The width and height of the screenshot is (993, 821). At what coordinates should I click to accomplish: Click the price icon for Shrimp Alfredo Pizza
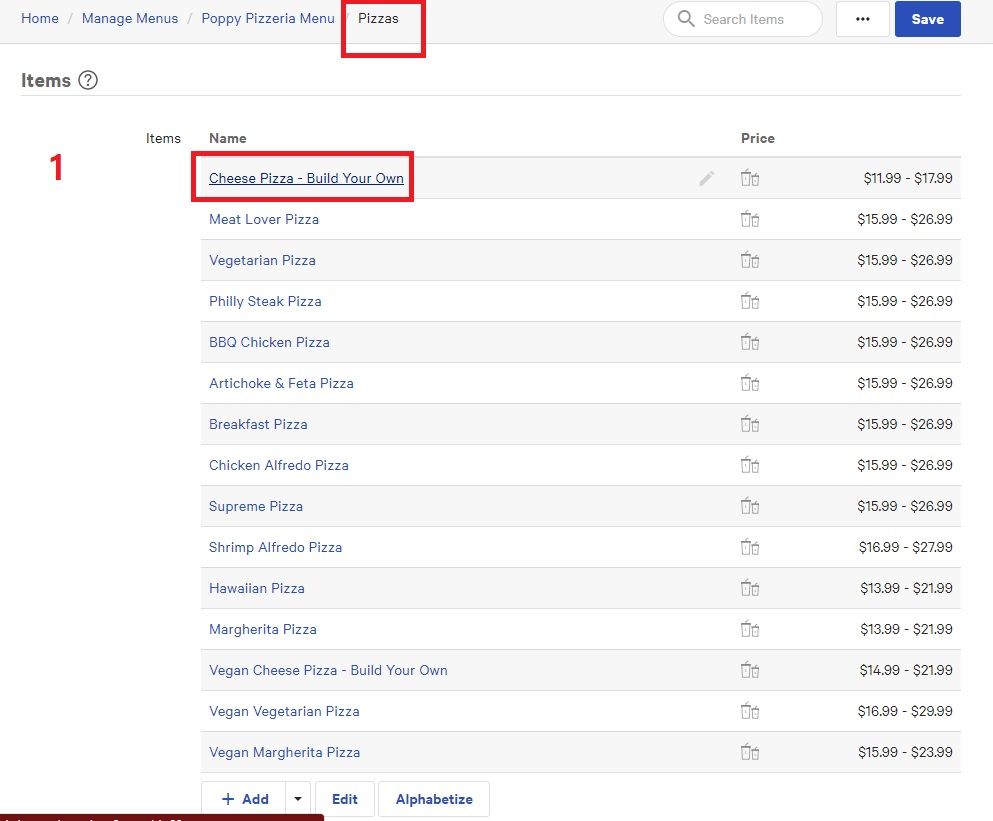749,548
